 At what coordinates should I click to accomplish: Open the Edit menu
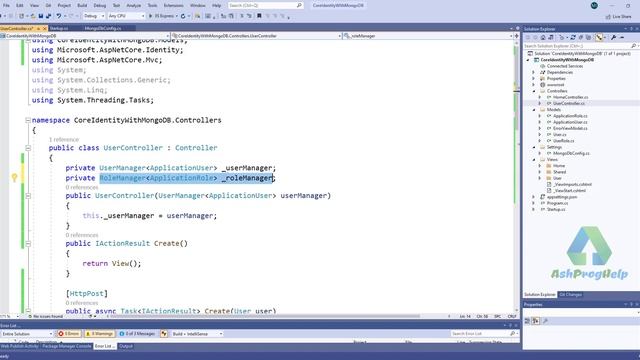(x=20, y=5)
